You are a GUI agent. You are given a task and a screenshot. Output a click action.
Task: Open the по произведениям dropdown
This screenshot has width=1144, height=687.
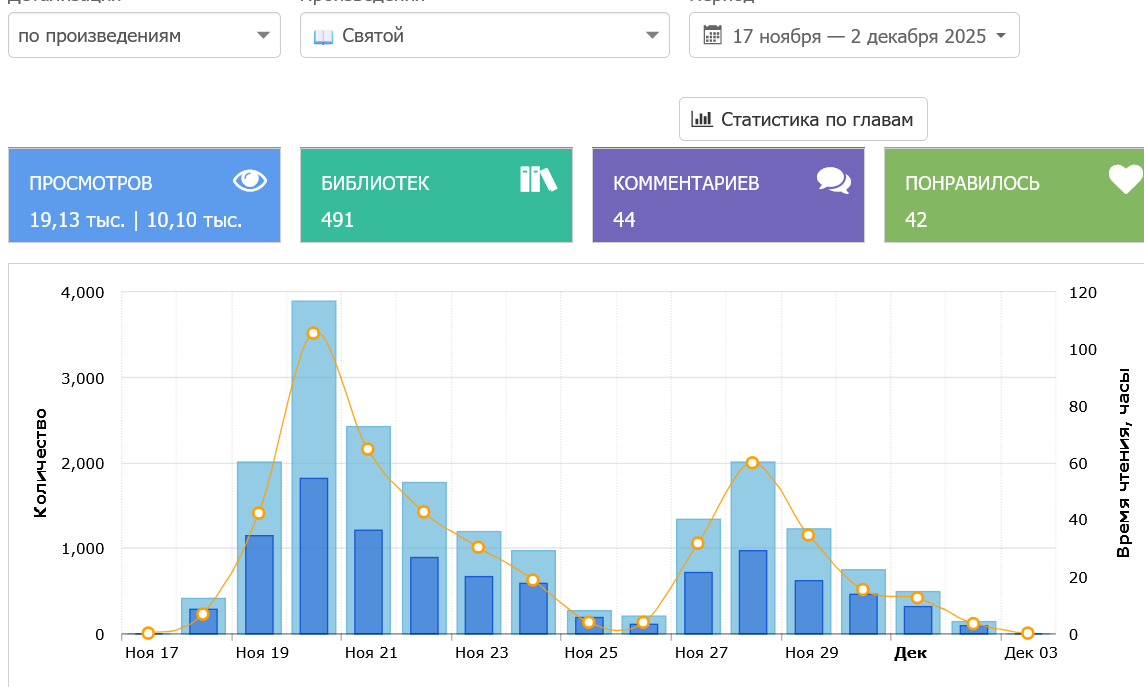point(144,36)
